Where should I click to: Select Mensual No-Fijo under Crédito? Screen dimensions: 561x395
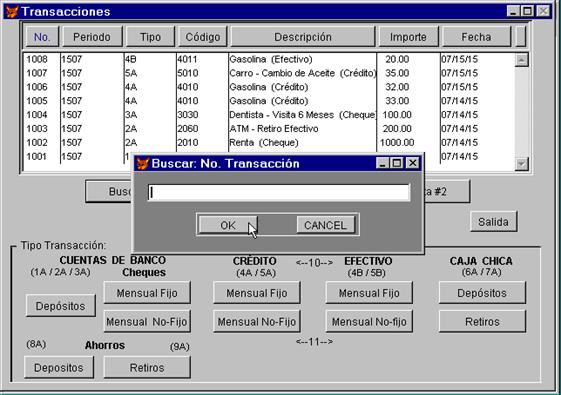[257, 322]
